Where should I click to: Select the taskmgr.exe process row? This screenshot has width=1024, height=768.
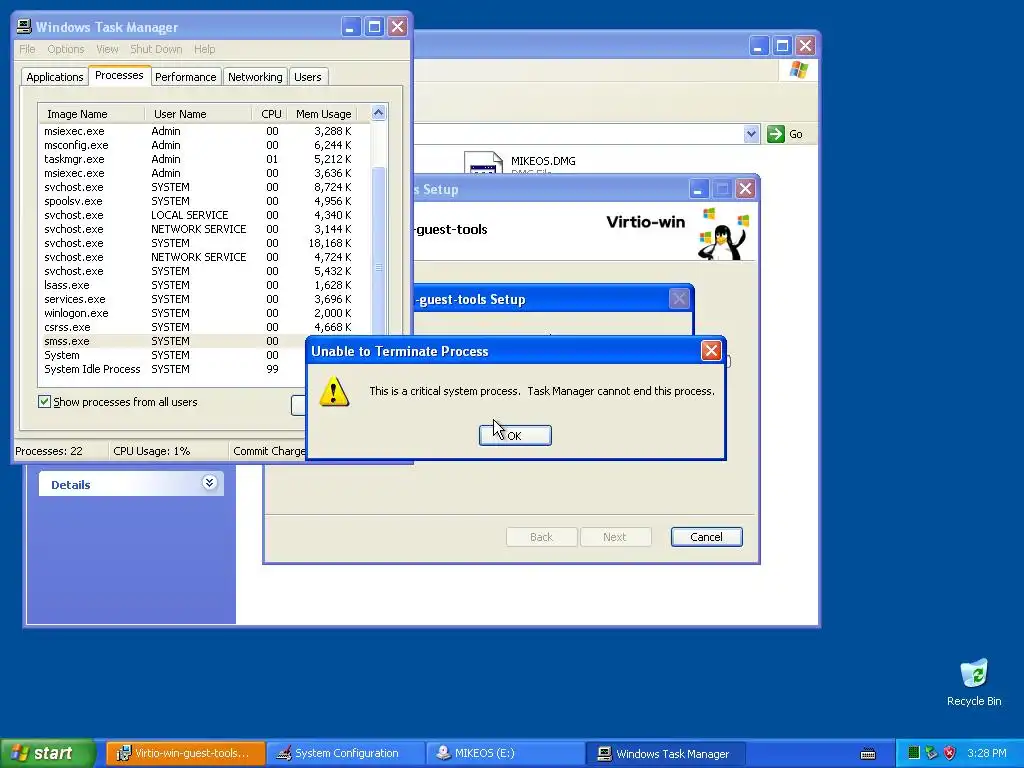(204, 159)
